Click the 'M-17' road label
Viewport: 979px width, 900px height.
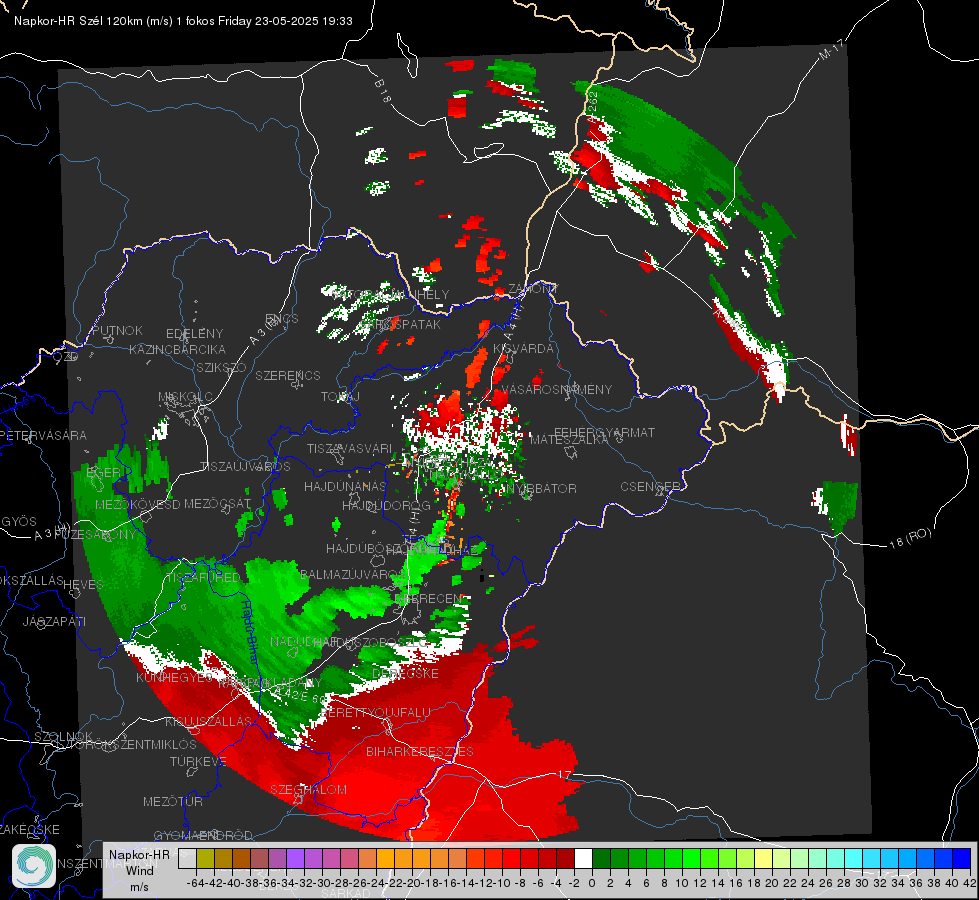tap(831, 49)
